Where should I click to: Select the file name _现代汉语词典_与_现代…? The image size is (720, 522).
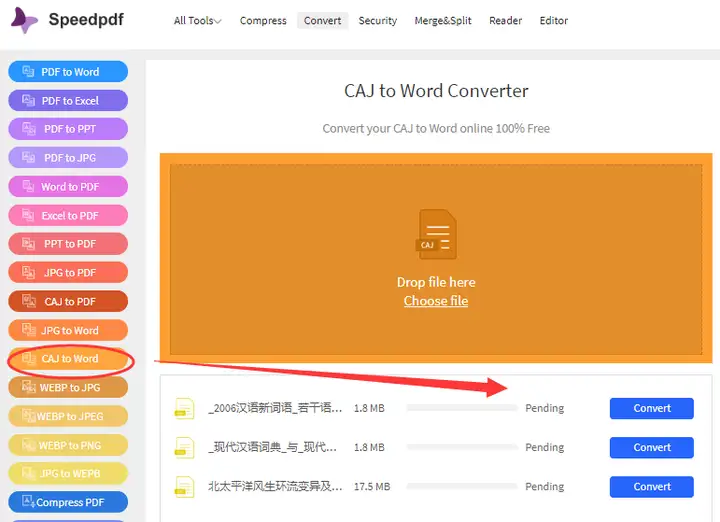pos(273,447)
